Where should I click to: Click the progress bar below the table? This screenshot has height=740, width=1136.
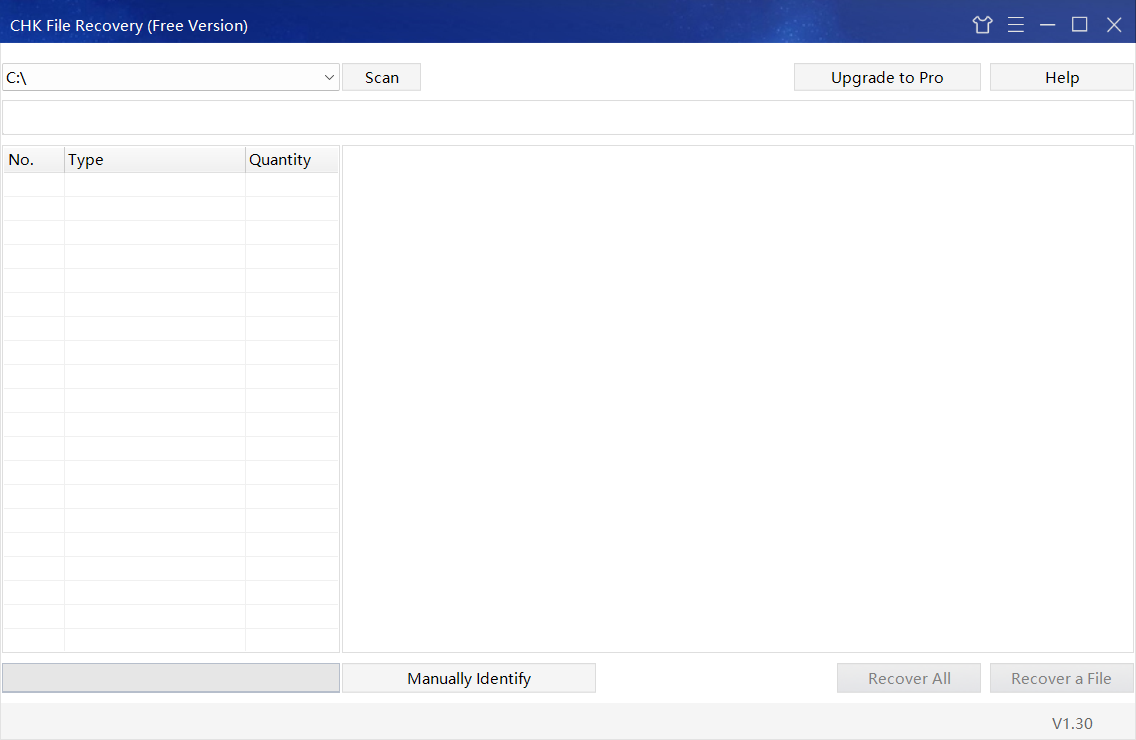click(x=171, y=678)
